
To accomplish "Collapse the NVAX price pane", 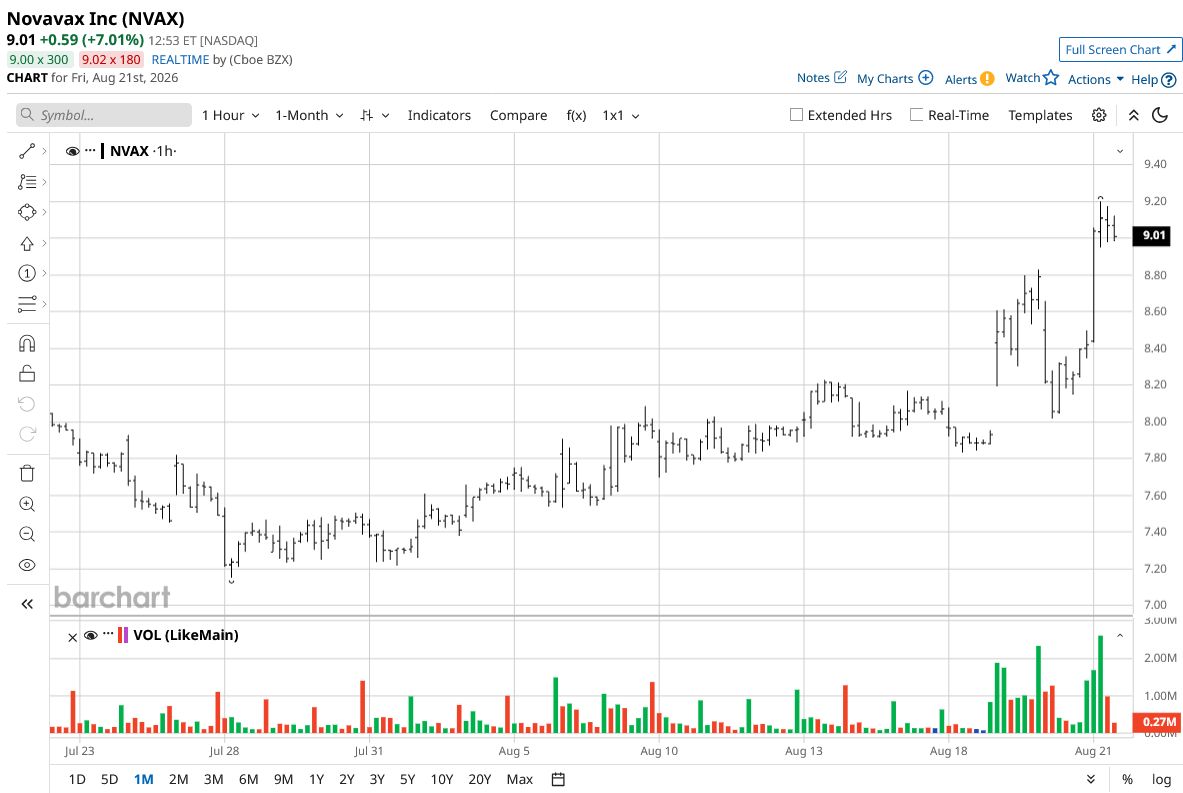I will point(1120,152).
